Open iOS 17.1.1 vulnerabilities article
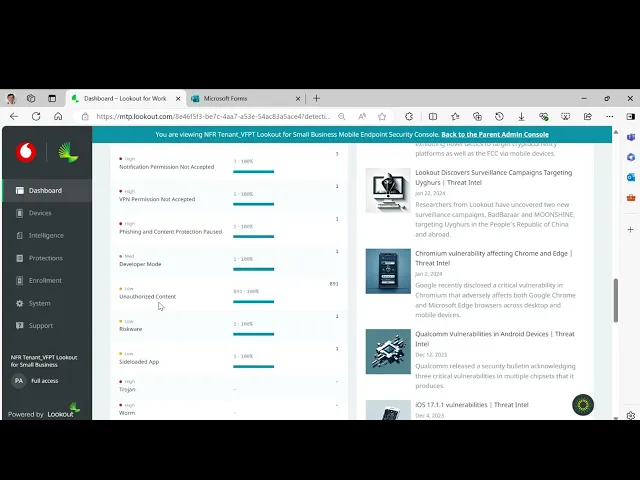Image resolution: width=640 pixels, height=480 pixels. [x=472, y=404]
